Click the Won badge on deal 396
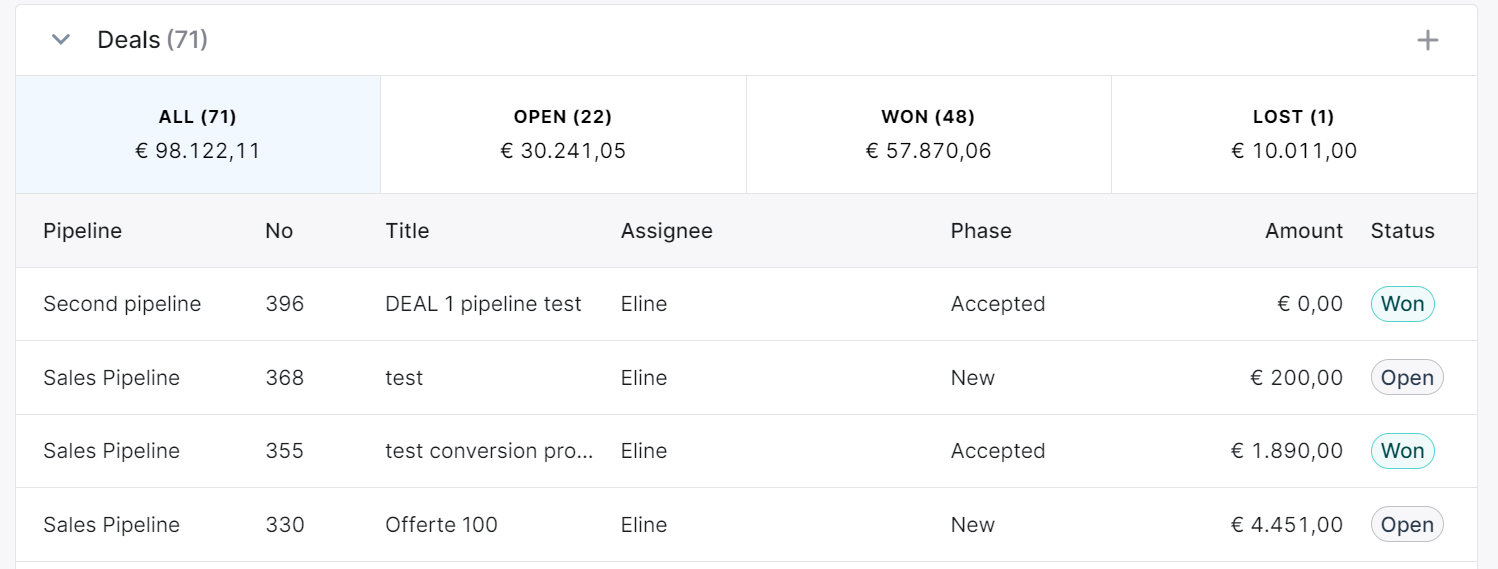Viewport: 1498px width, 569px height. click(1402, 304)
